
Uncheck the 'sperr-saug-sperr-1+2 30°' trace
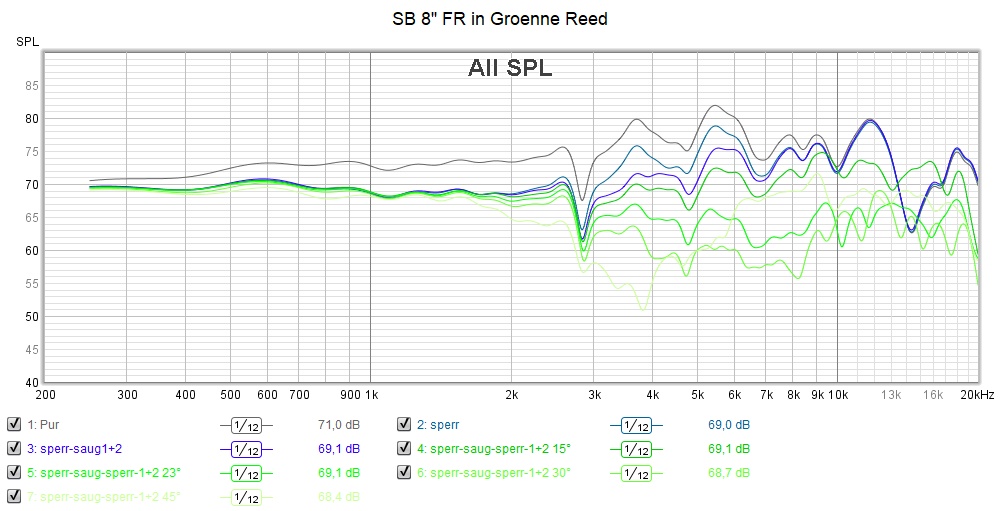click(404, 473)
